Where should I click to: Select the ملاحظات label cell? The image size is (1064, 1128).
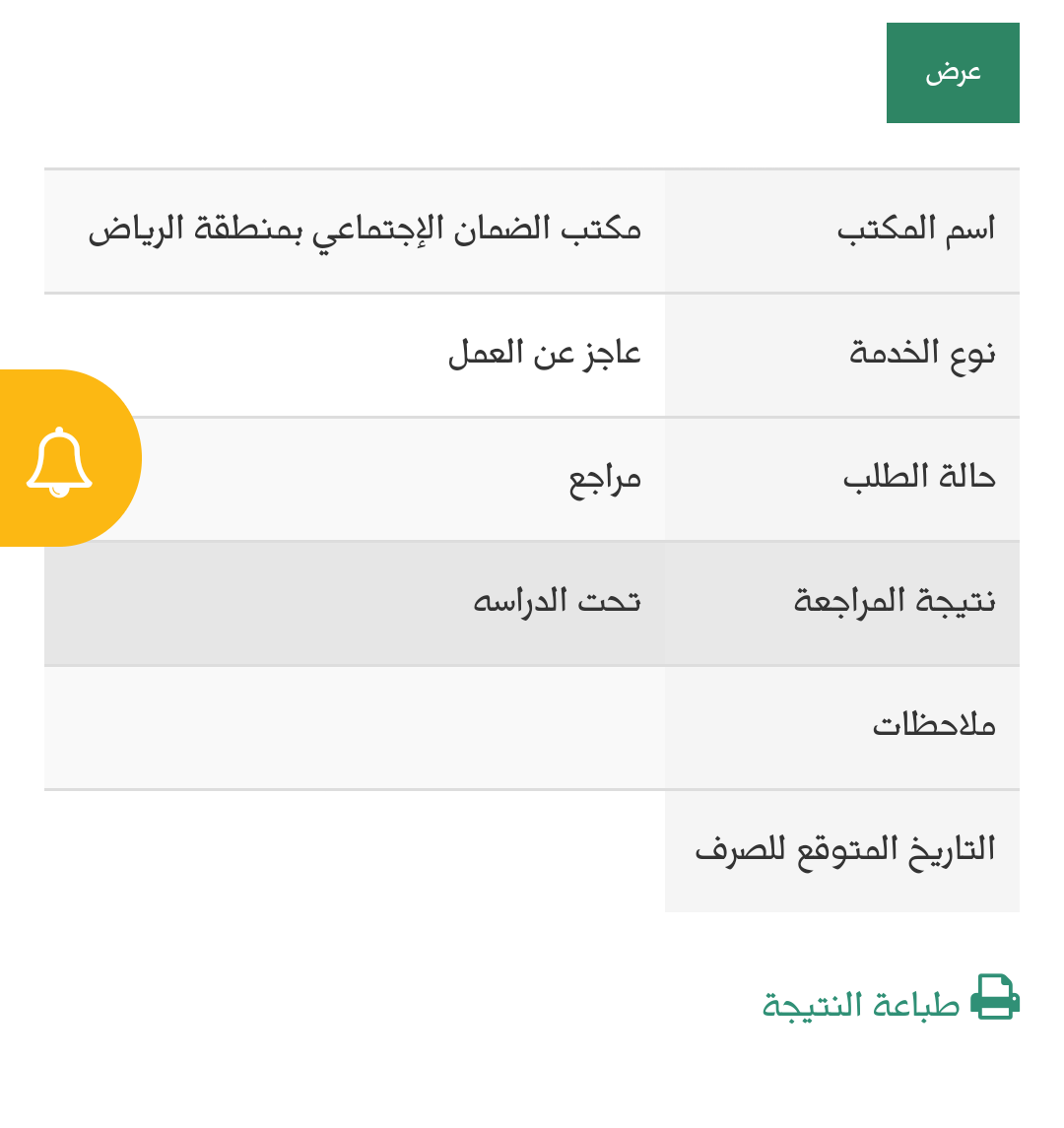pyautogui.click(x=841, y=727)
